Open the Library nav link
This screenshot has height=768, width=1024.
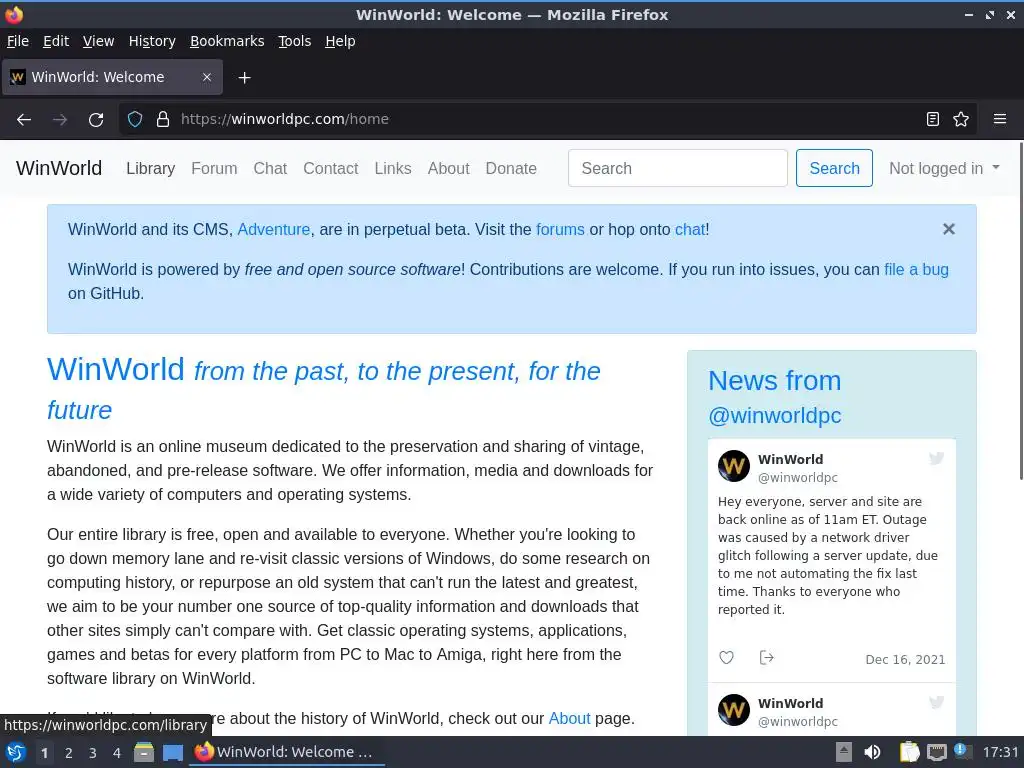(x=150, y=168)
